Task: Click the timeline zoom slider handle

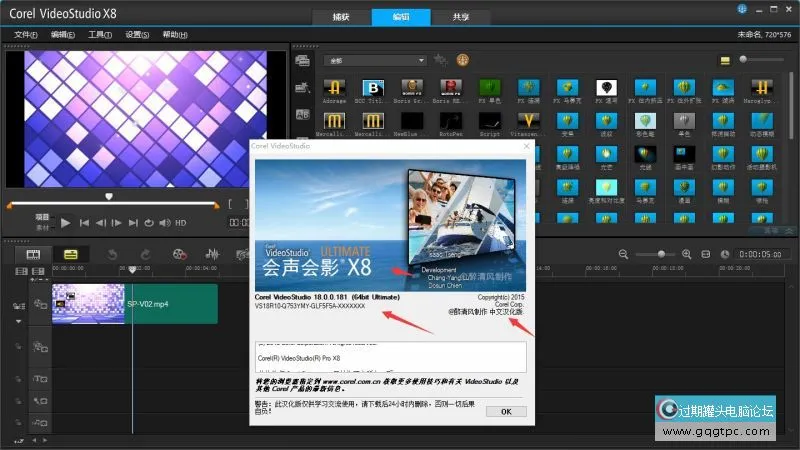Action: pyautogui.click(x=661, y=254)
